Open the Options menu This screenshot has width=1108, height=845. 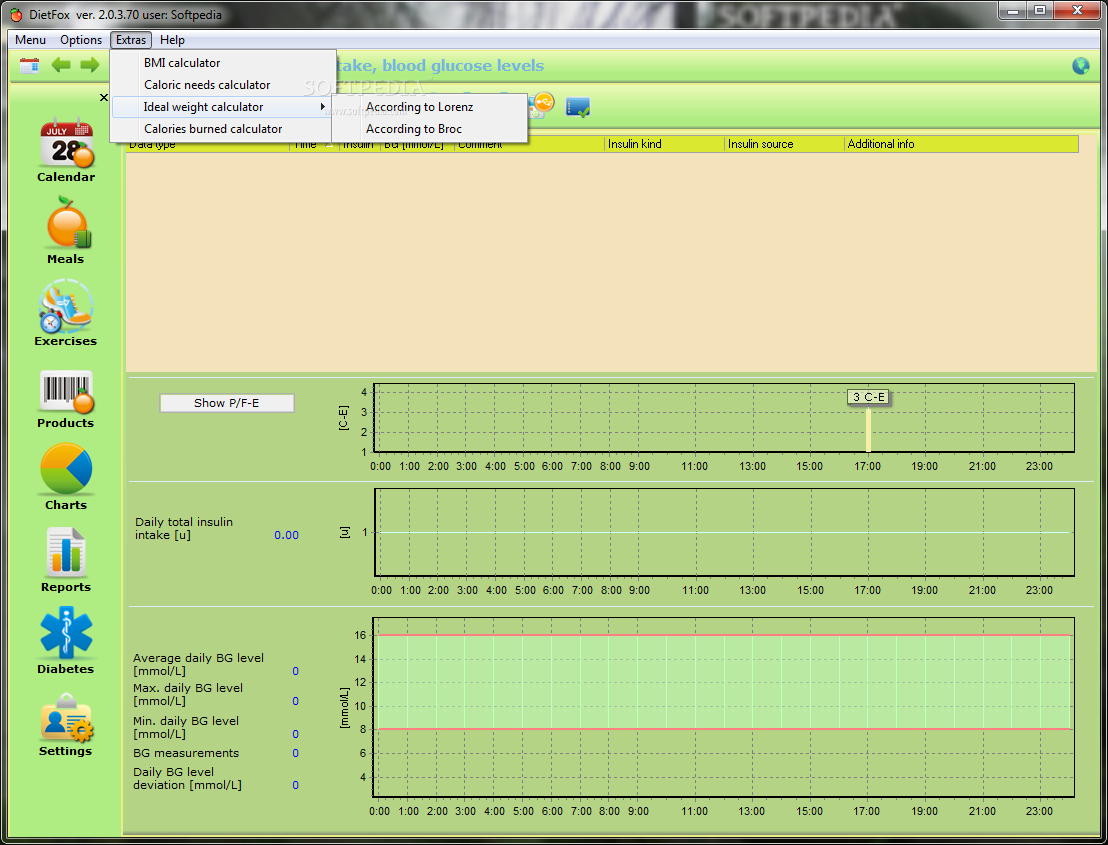(x=81, y=40)
